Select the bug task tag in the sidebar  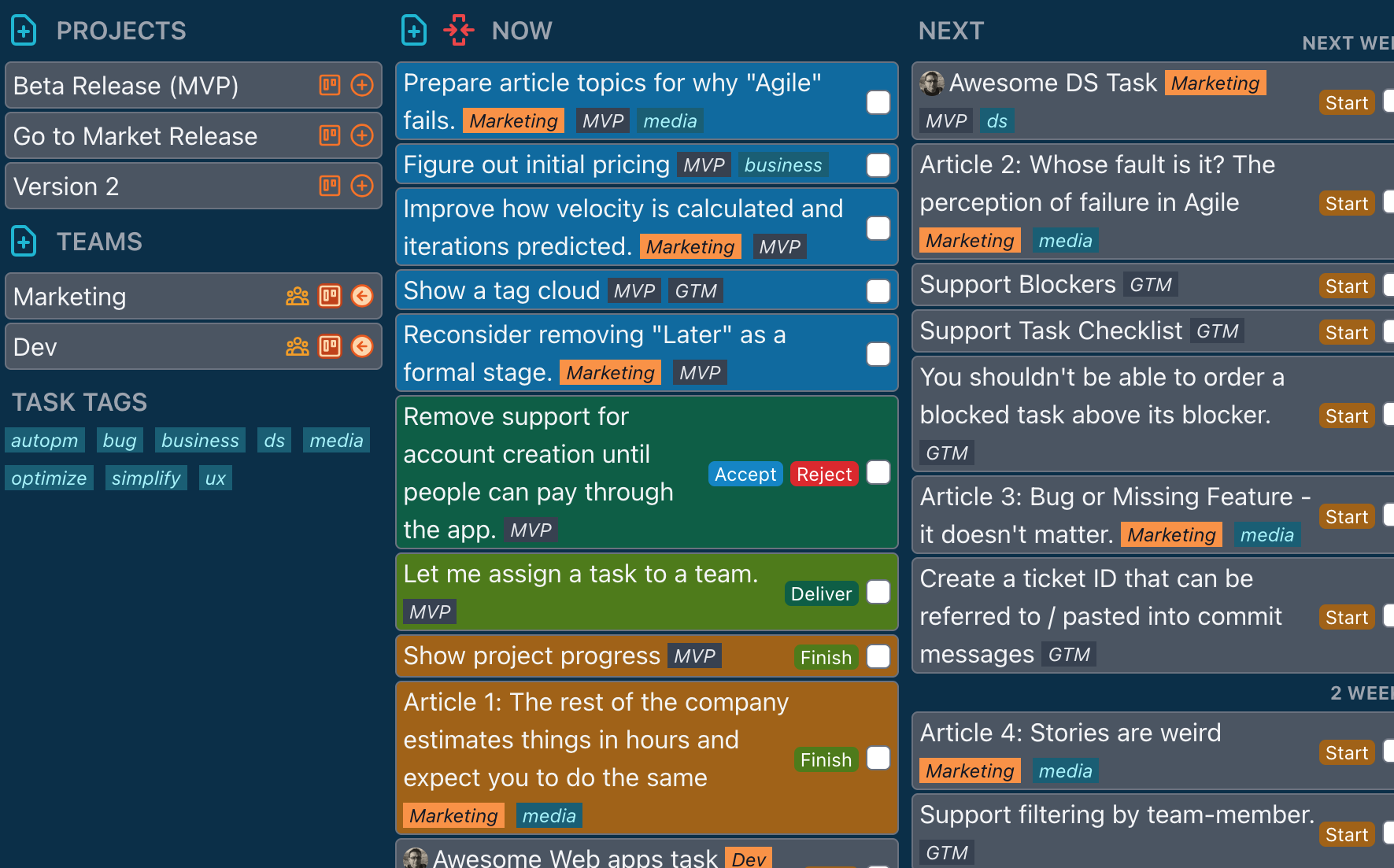pos(120,440)
